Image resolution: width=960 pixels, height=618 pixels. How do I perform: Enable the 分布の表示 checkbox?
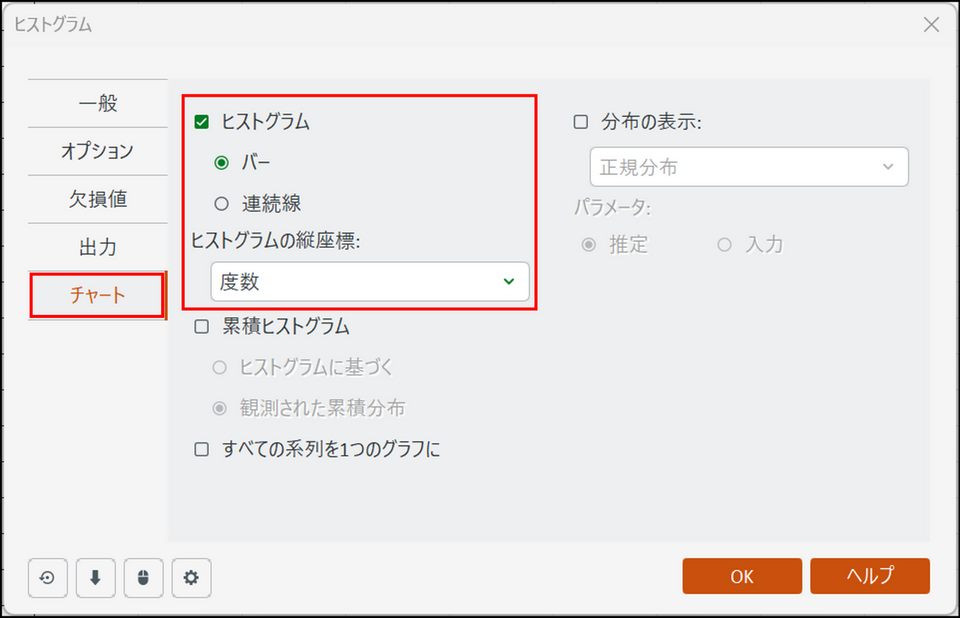pyautogui.click(x=581, y=122)
